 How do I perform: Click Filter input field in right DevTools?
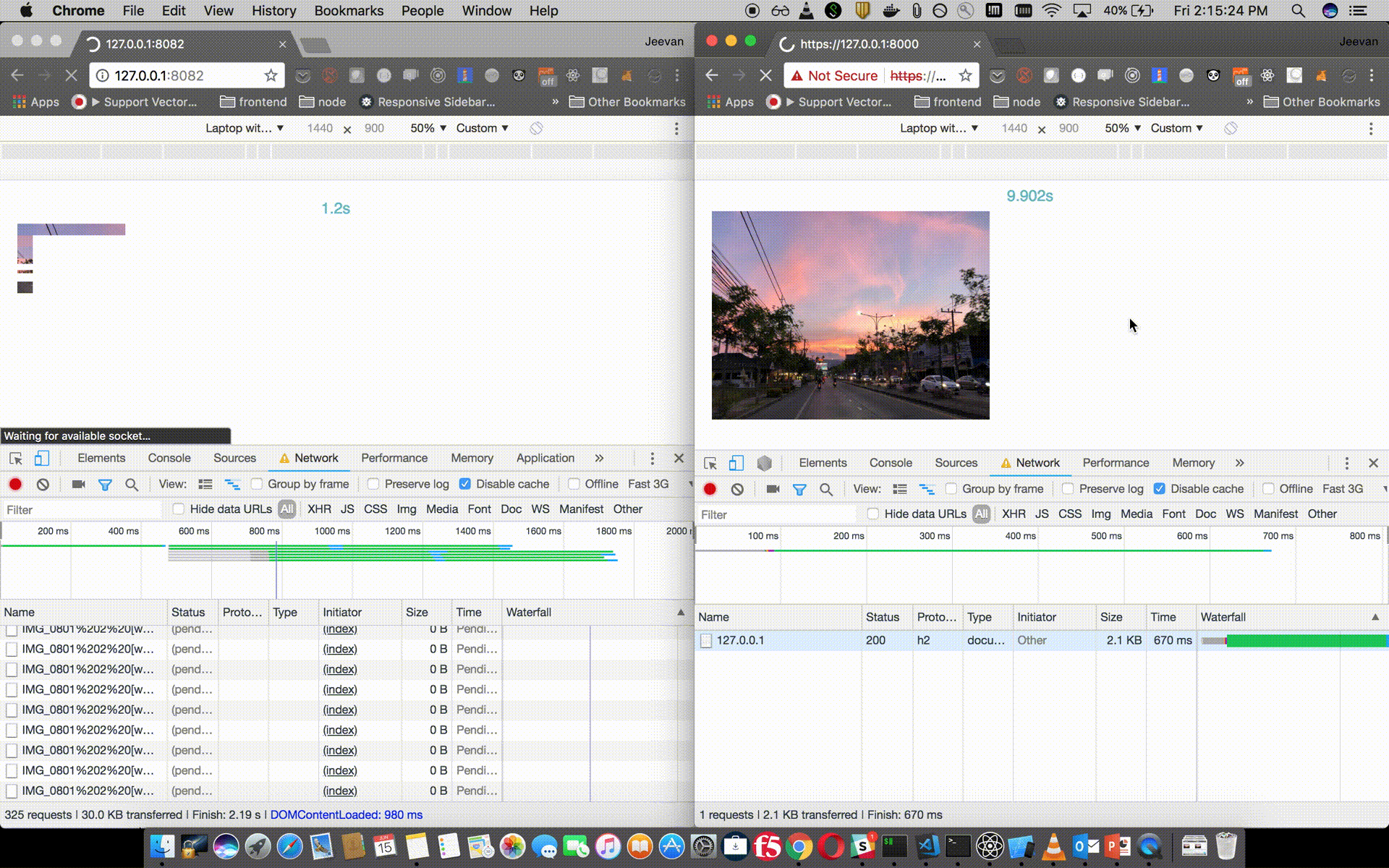pyautogui.click(x=776, y=515)
